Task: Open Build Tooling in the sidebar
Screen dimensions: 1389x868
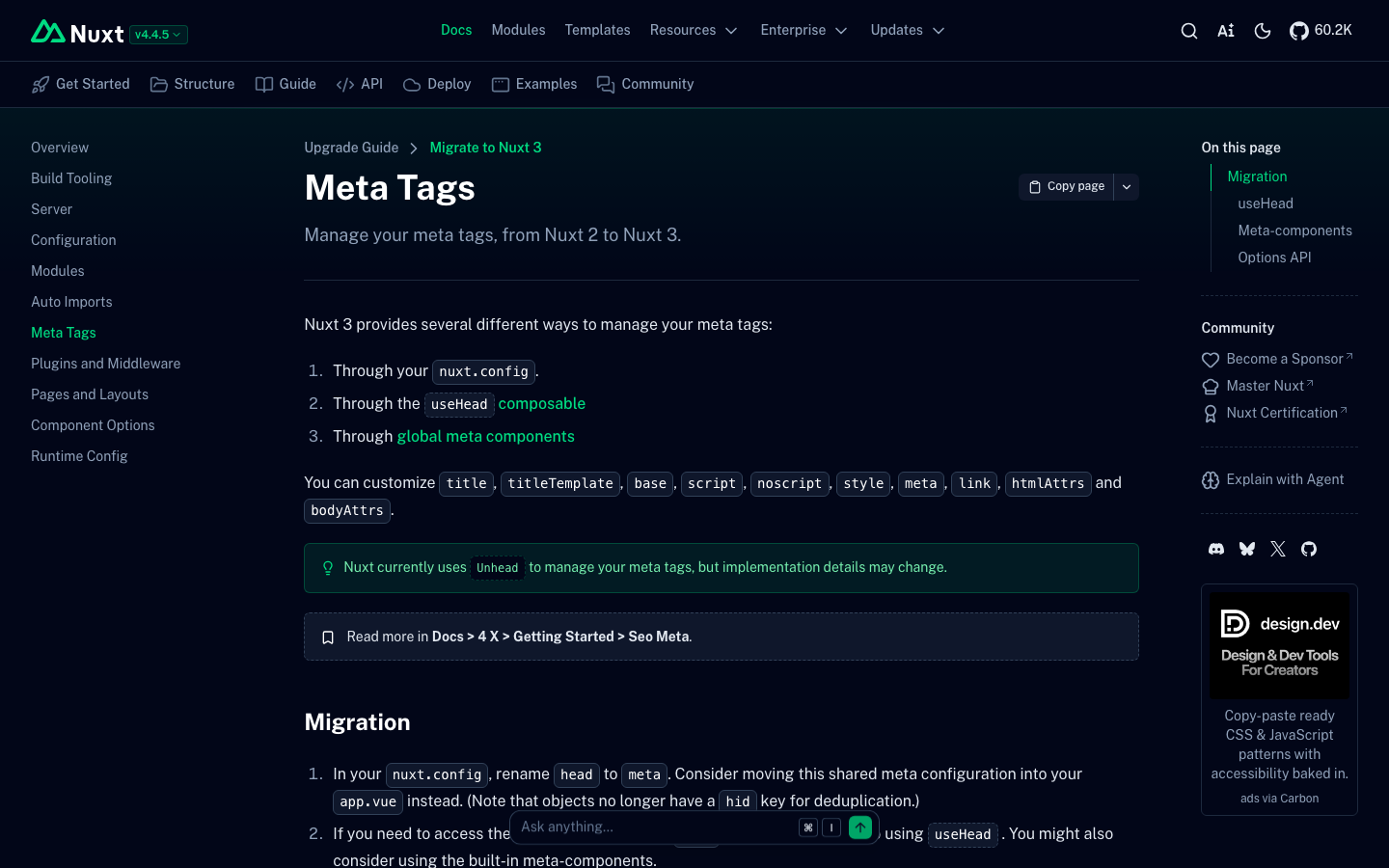Action: coord(71,178)
